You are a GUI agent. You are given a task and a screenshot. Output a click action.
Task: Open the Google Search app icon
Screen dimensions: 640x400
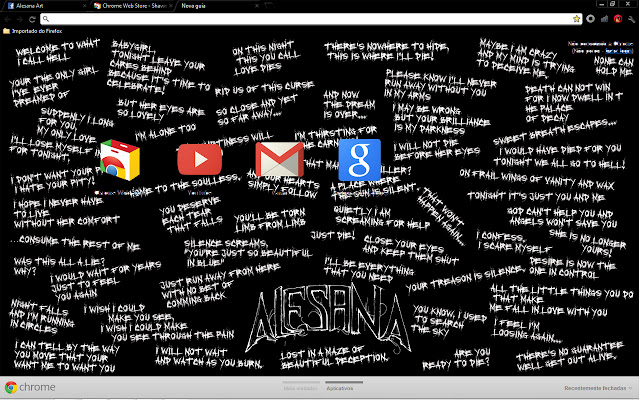pos(360,160)
